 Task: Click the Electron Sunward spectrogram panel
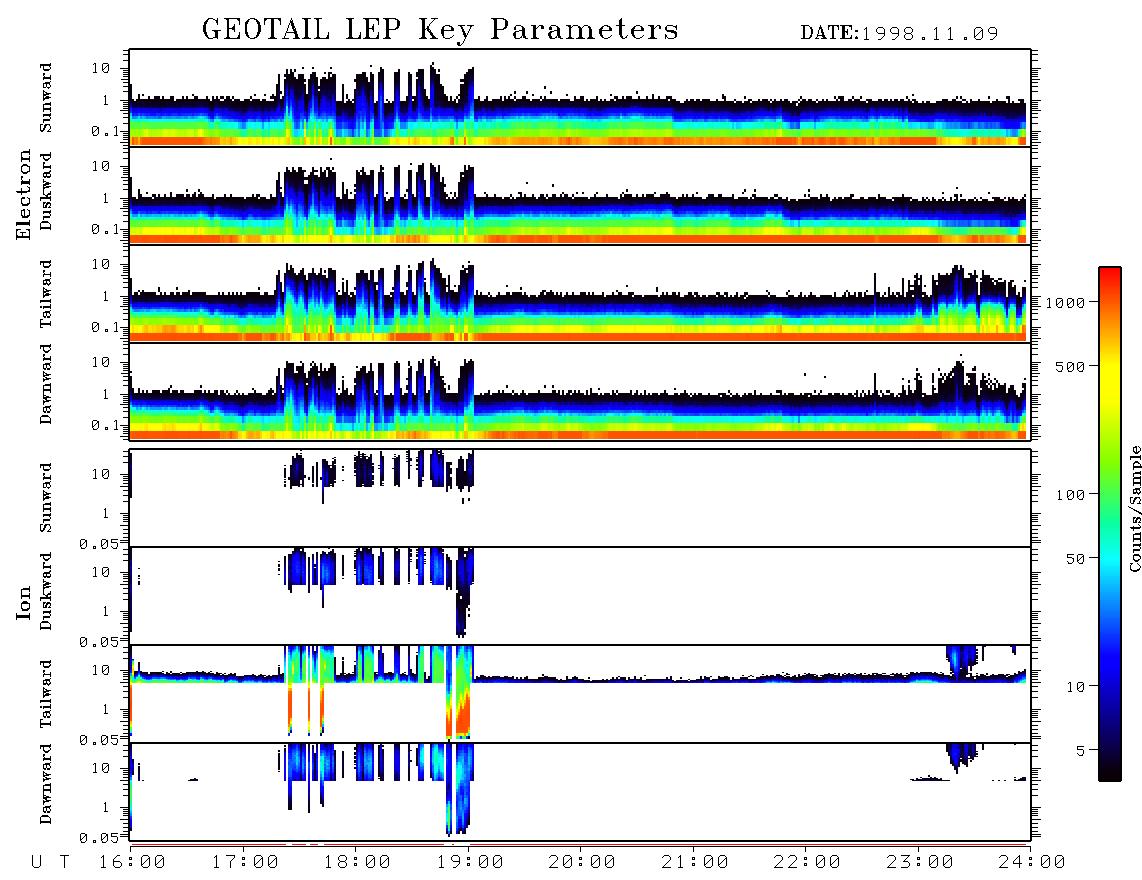tap(580, 98)
